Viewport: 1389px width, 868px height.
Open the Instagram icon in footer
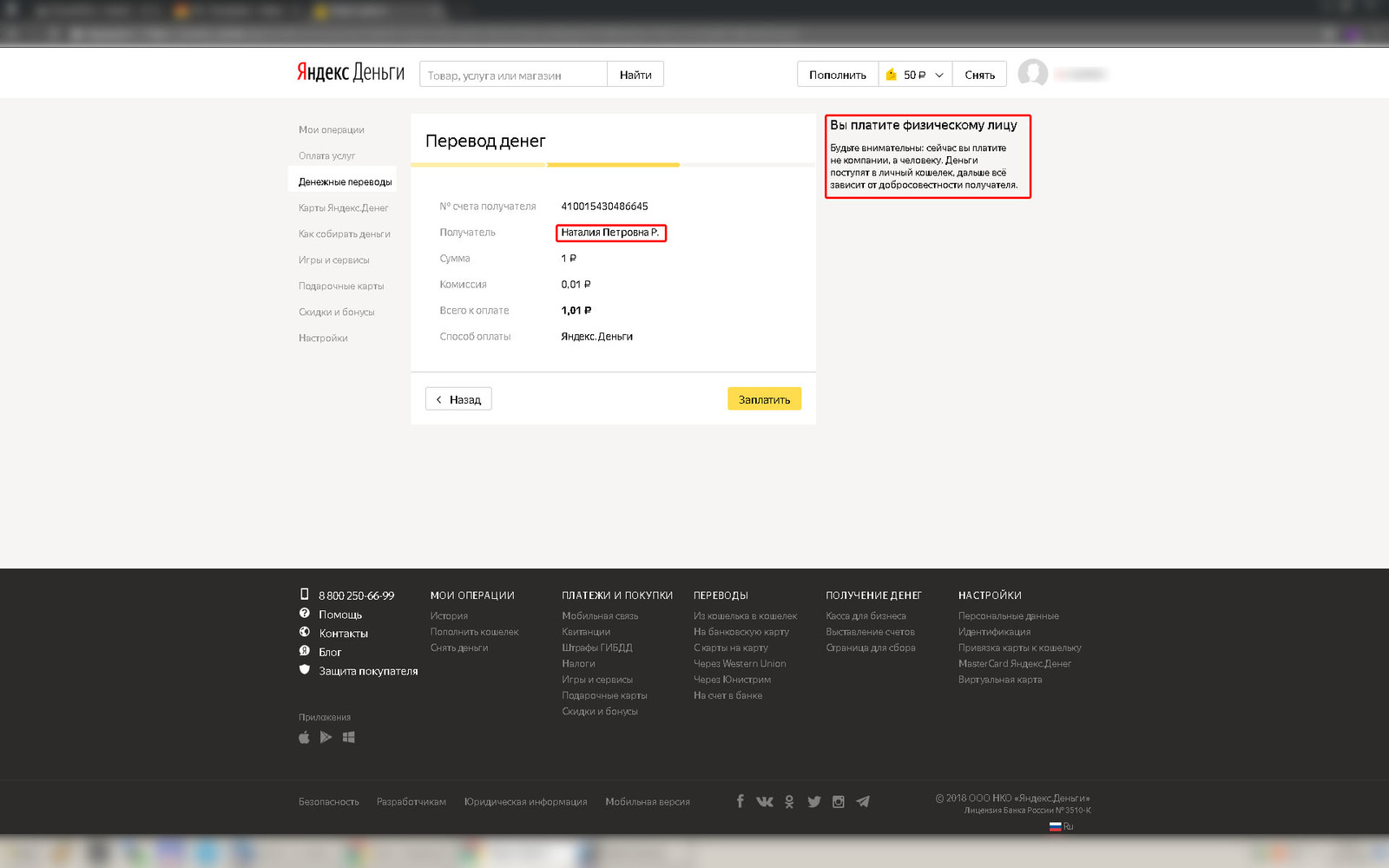(x=838, y=801)
